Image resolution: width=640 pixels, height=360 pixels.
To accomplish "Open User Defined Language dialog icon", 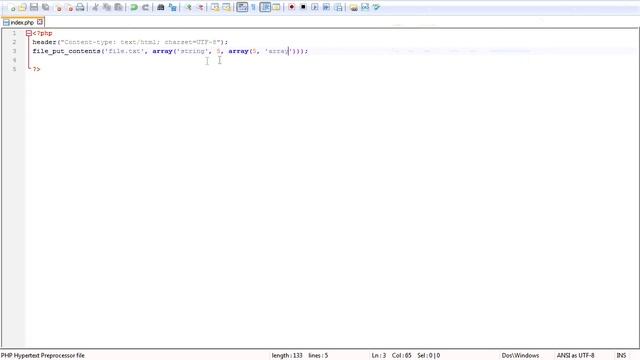I will click(x=276, y=7).
